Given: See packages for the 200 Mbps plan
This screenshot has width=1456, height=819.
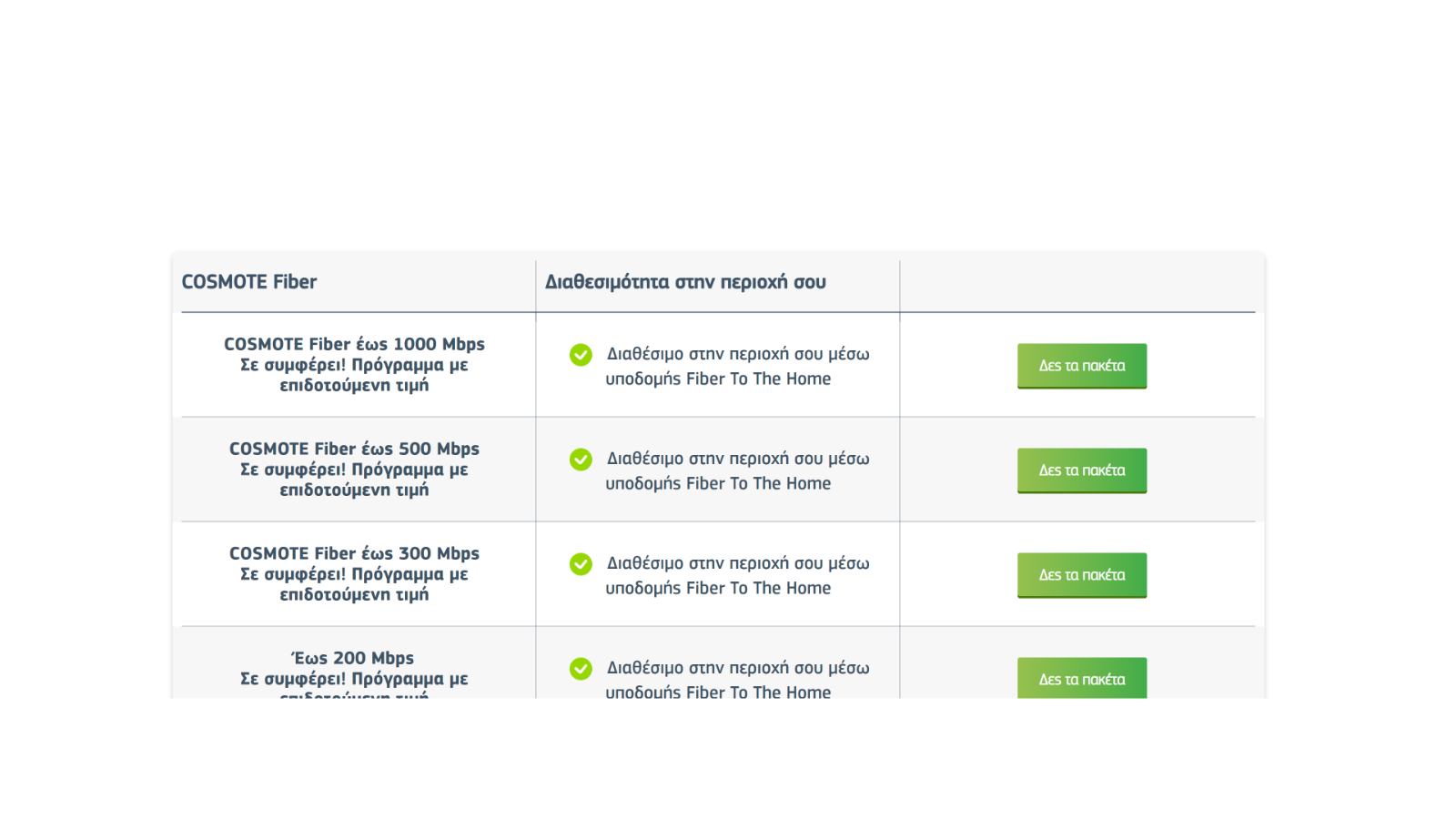Looking at the screenshot, I should pyautogui.click(x=1082, y=678).
